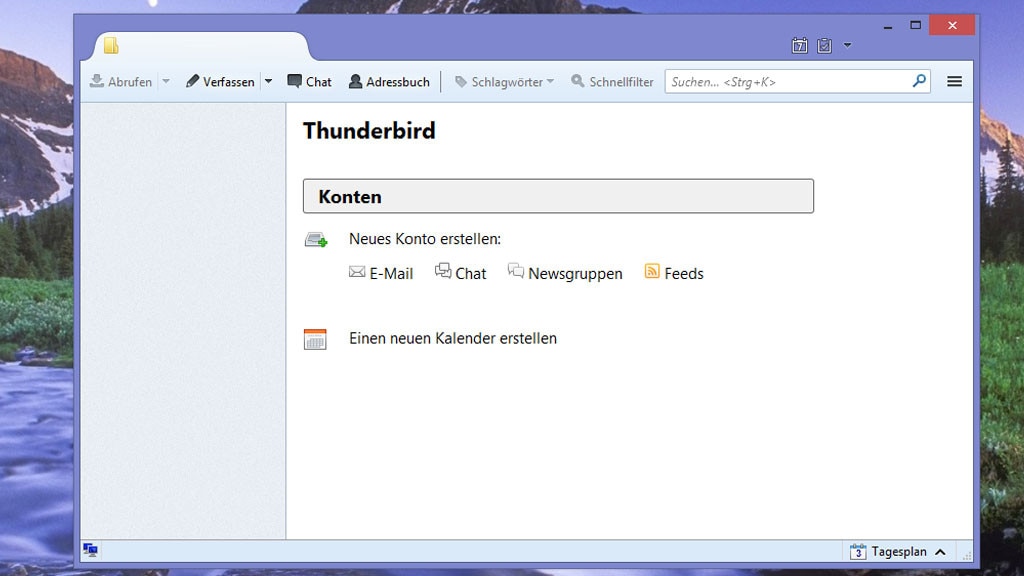Expand Tagesplan with the up chevron
This screenshot has height=576, width=1024.
click(940, 552)
